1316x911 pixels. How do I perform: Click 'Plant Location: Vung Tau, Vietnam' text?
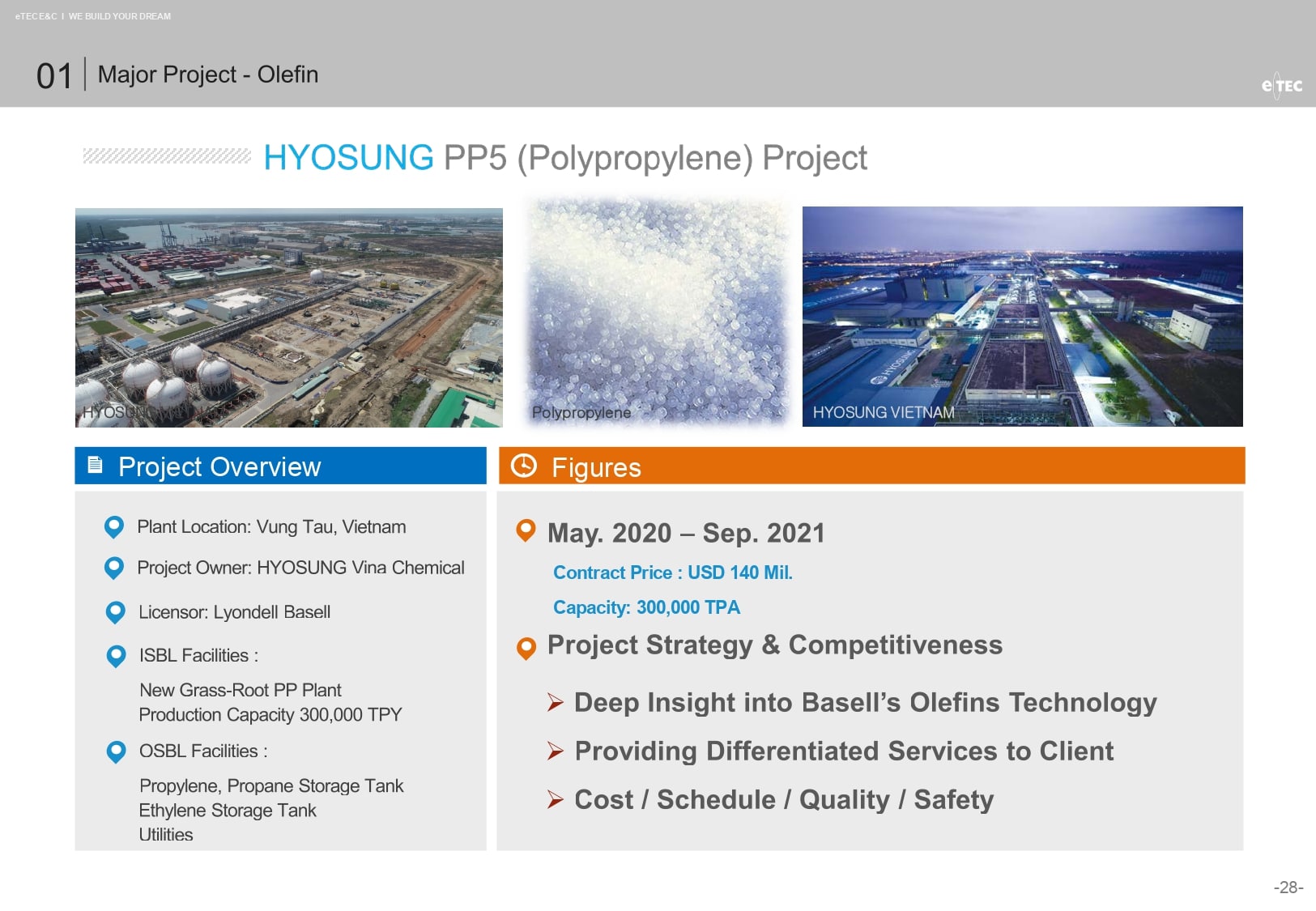pos(271,527)
